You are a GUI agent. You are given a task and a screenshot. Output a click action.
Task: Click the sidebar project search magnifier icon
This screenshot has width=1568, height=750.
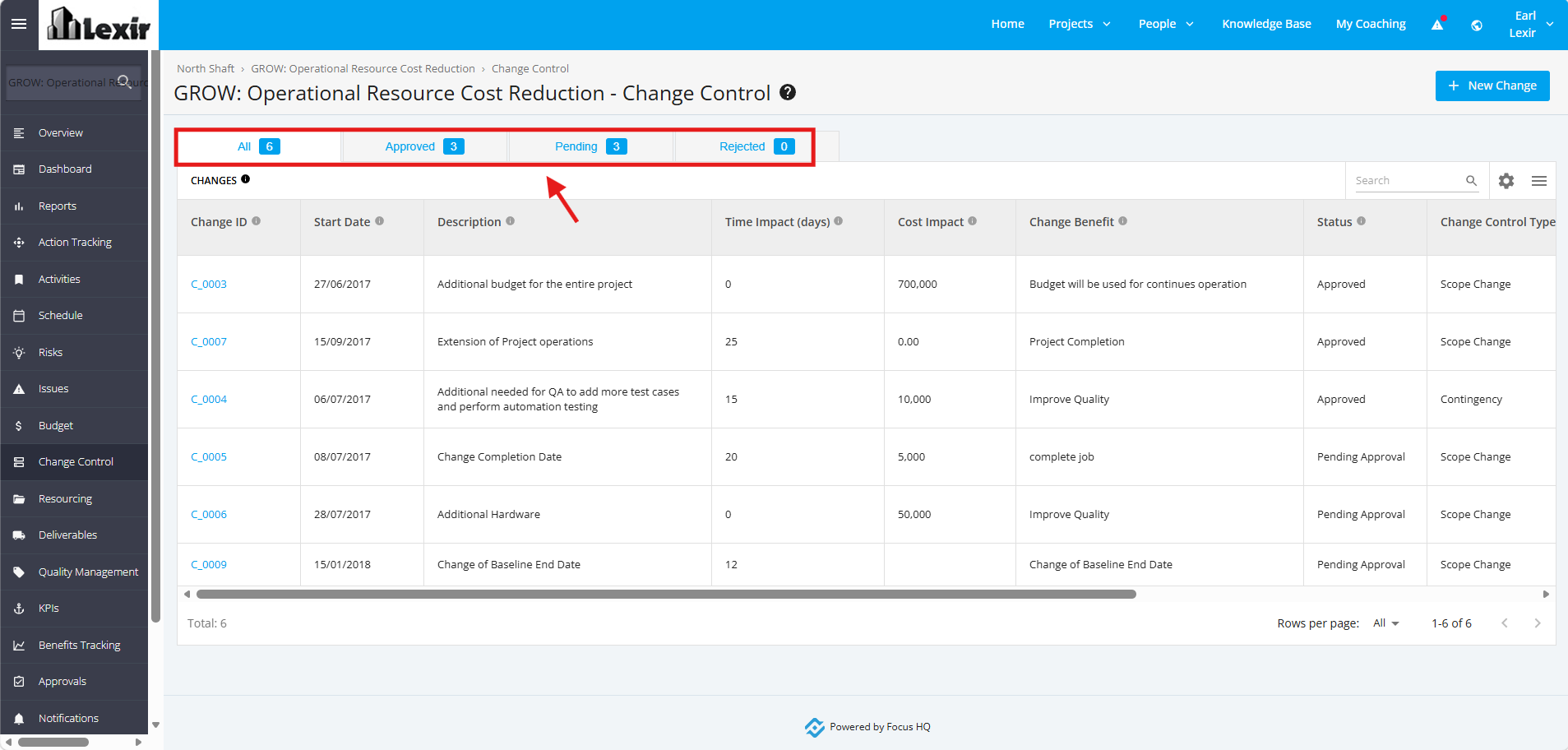click(124, 81)
